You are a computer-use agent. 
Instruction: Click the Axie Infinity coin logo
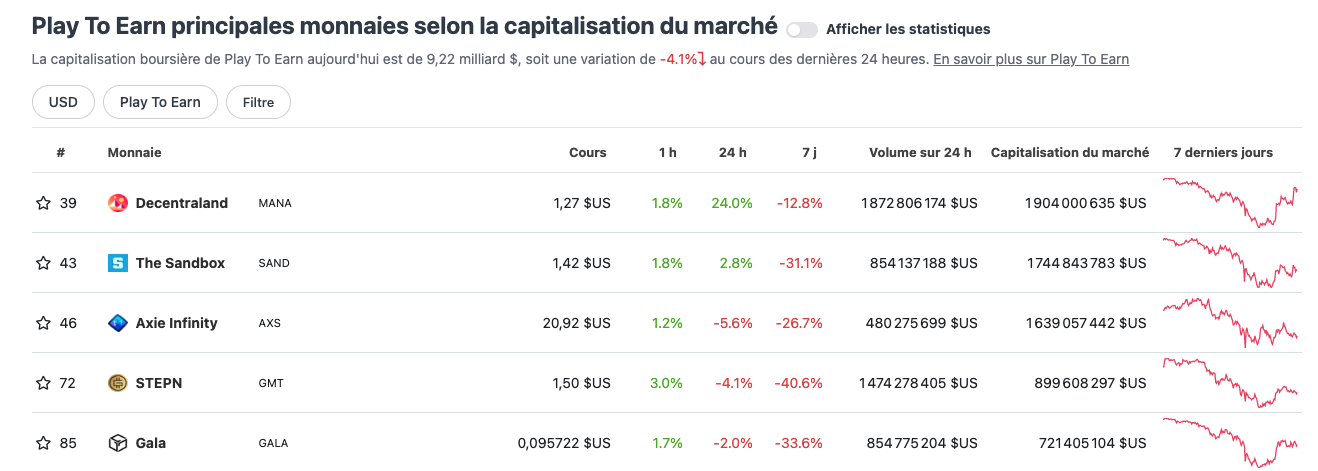coord(118,323)
